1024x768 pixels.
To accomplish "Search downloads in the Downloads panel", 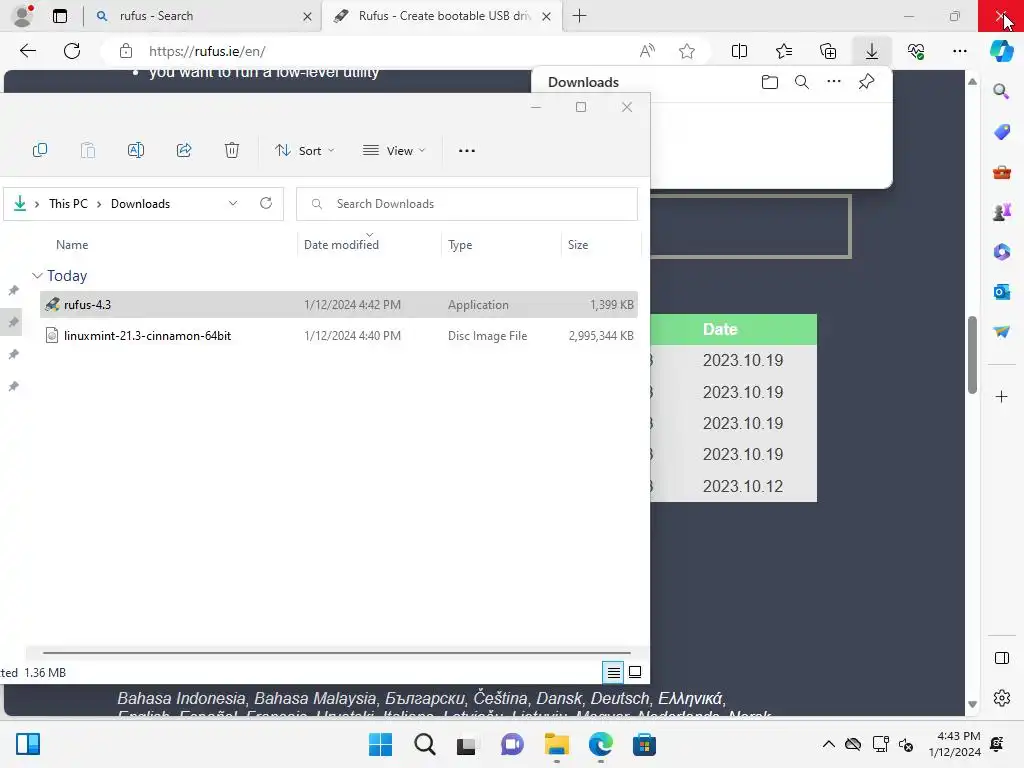I will pyautogui.click(x=802, y=82).
